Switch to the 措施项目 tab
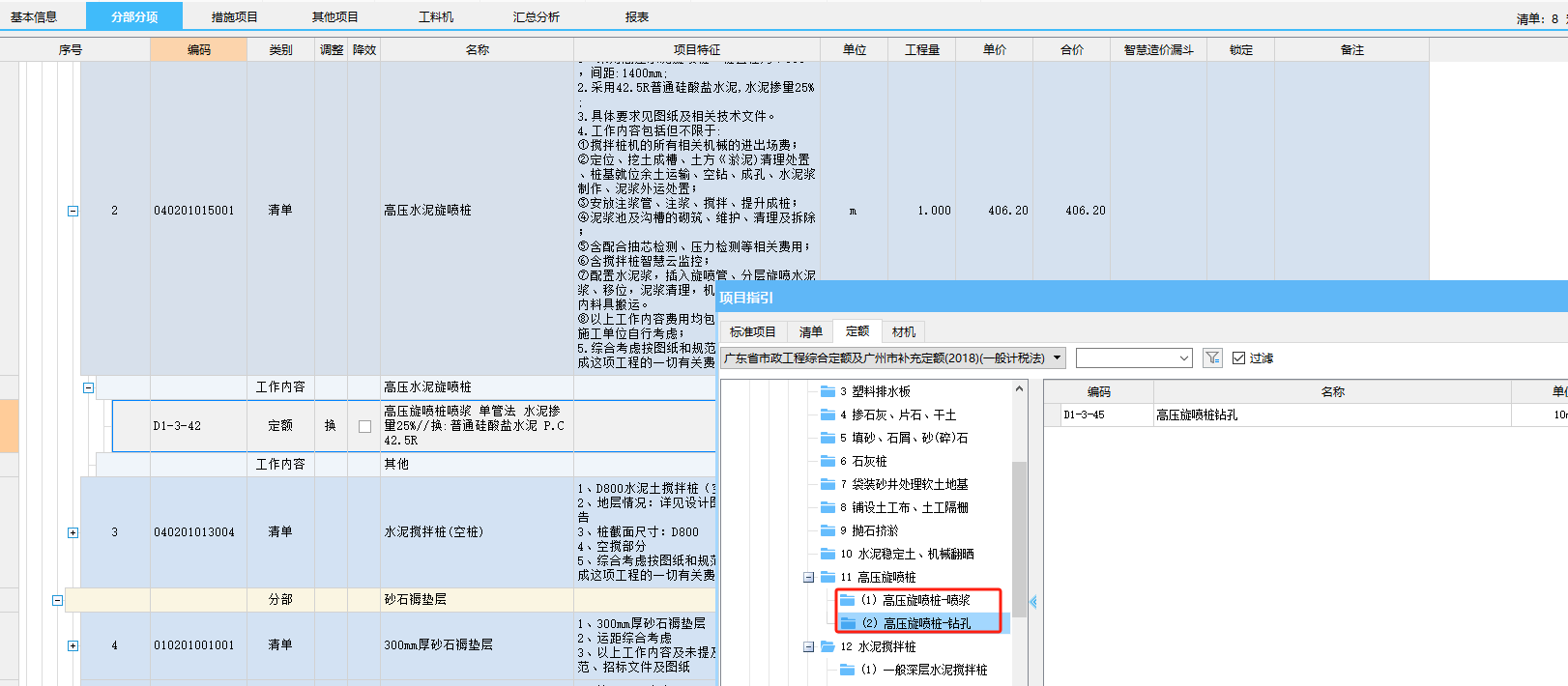Viewport: 1568px width, 686px height. coord(235,17)
